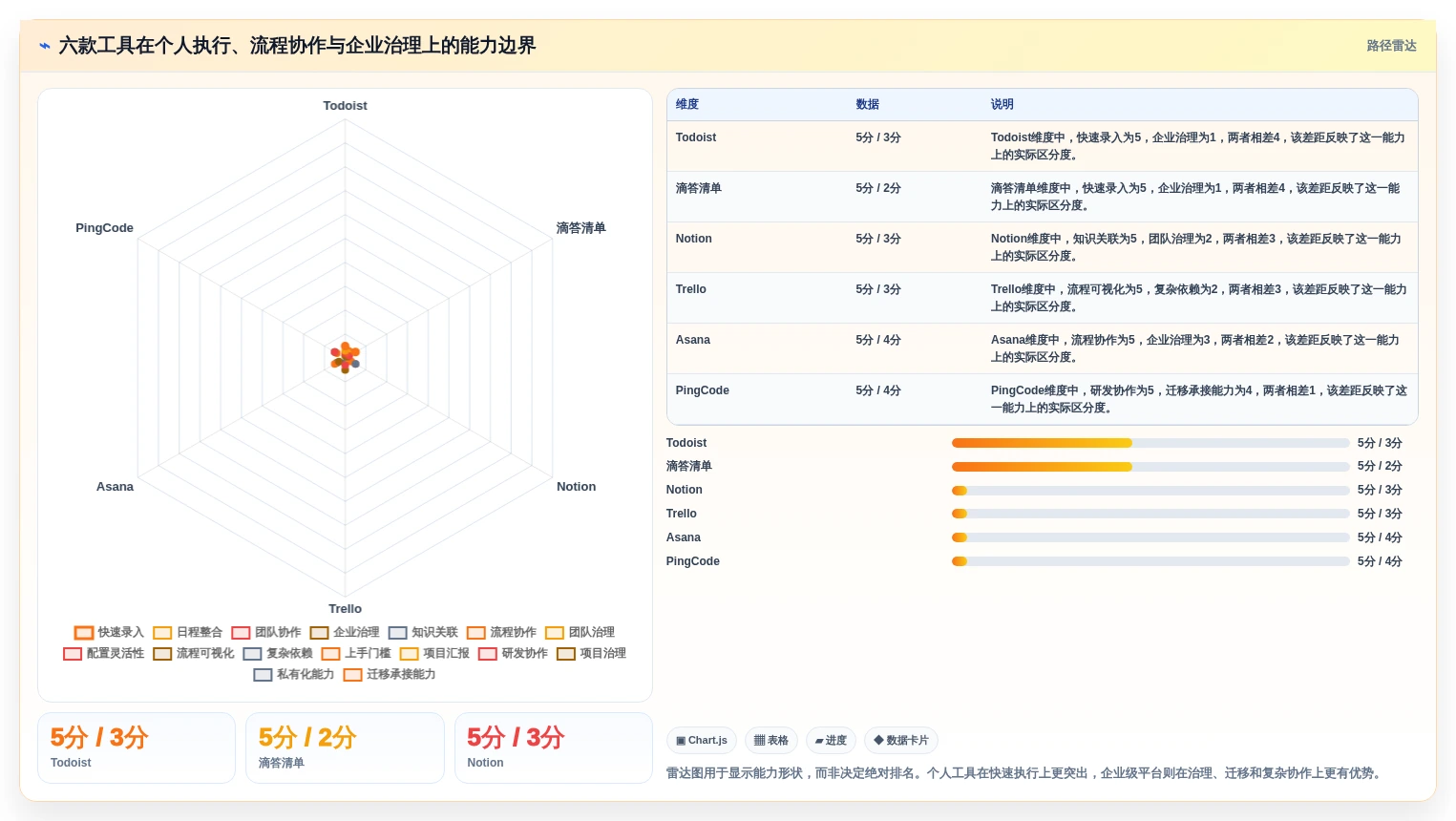Select the PingCode table row name
This screenshot has height=821, width=1456.
coord(703,390)
